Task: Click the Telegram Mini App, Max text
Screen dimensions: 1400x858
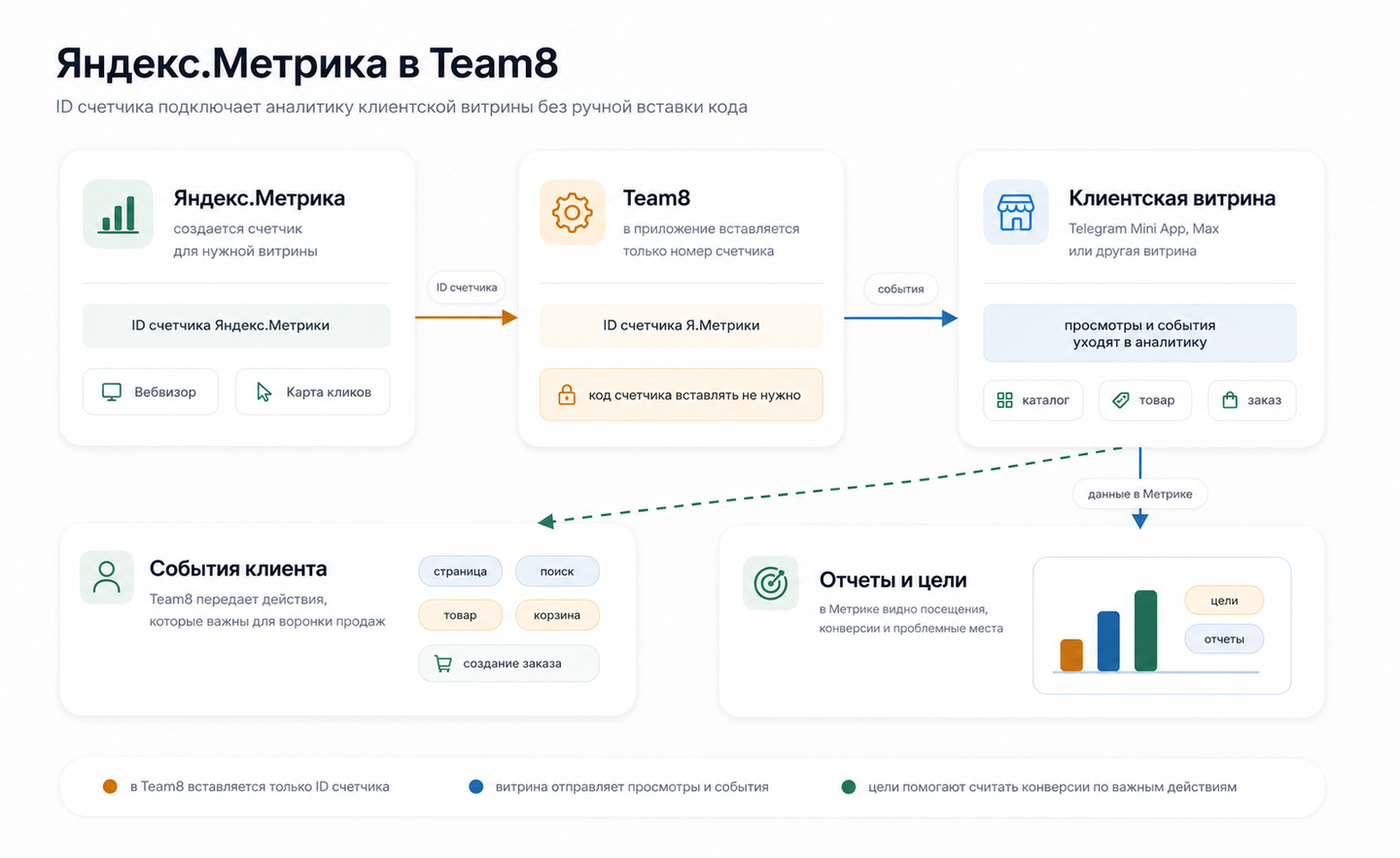Action: 1143,228
